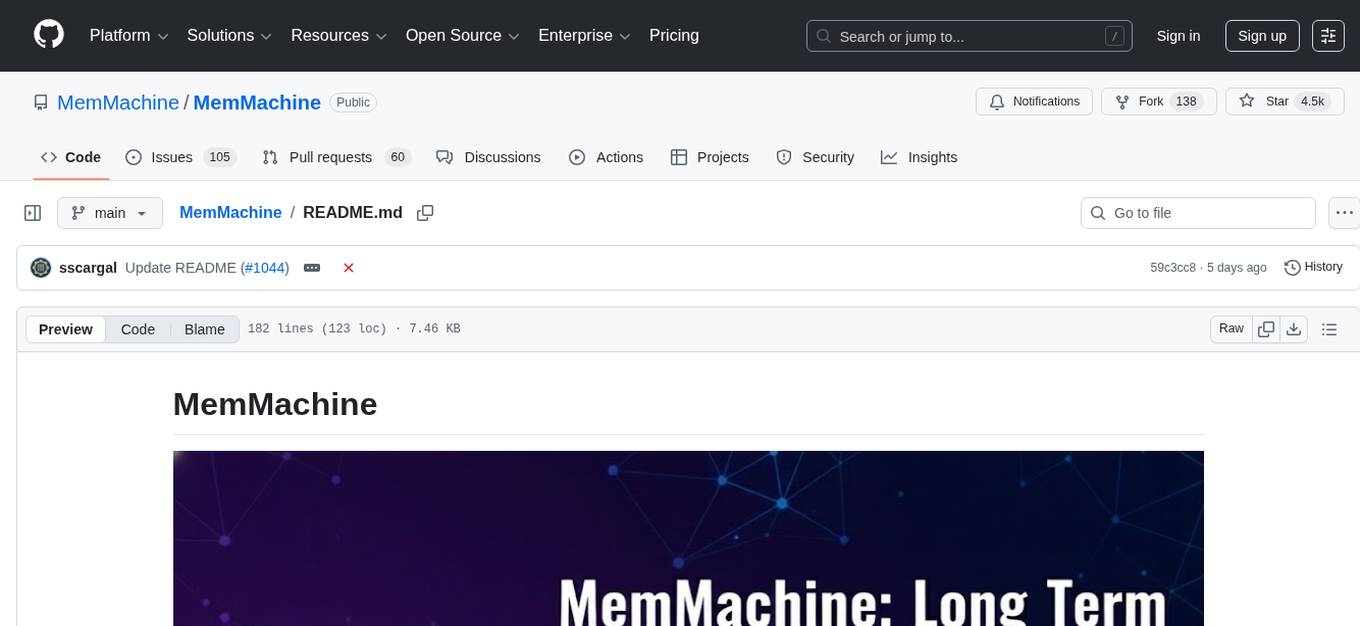Image resolution: width=1360 pixels, height=626 pixels.
Task: Copy the README.md file path
Action: pyautogui.click(x=425, y=212)
